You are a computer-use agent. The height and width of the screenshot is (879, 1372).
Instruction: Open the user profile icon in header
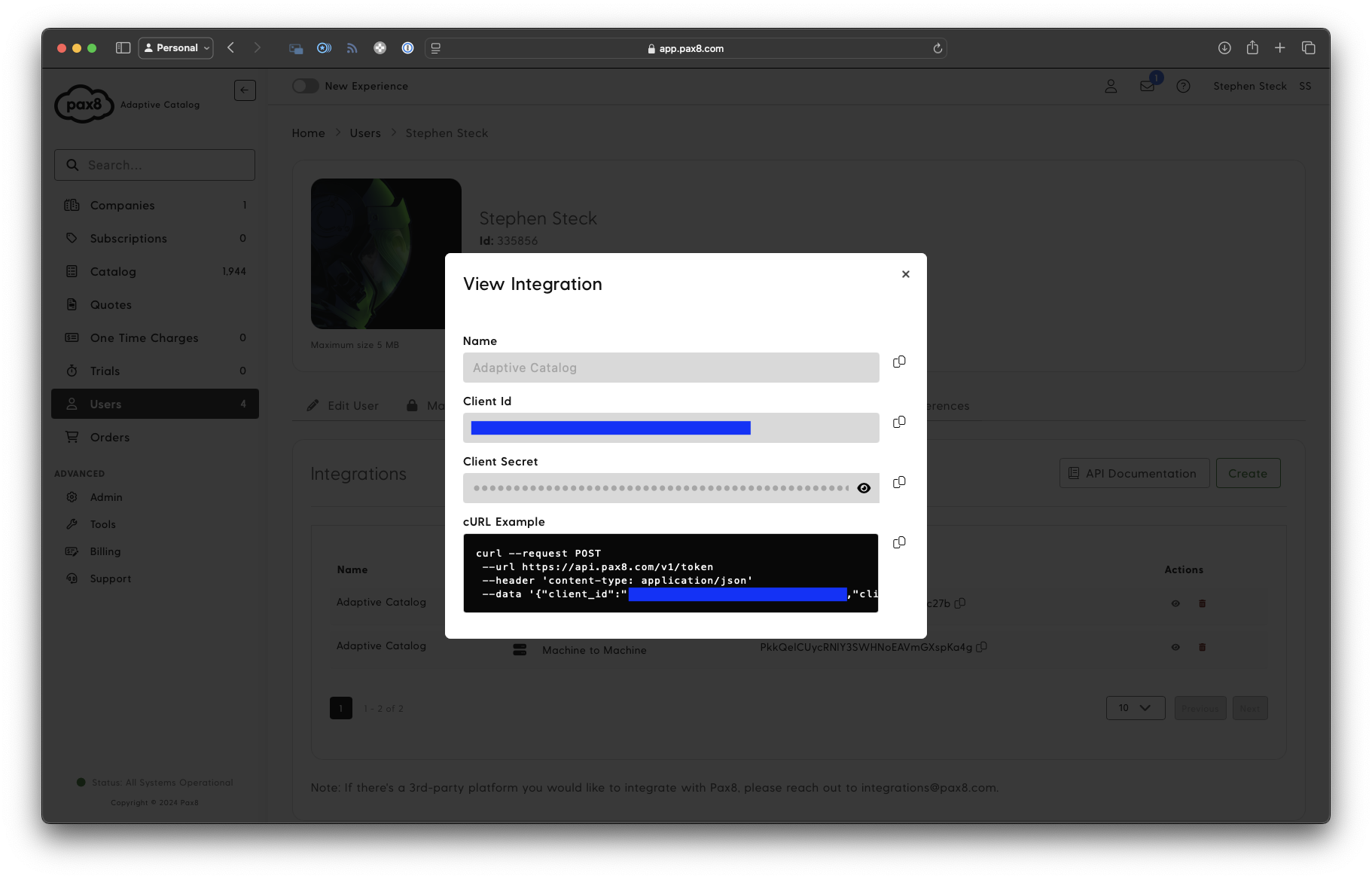(1111, 87)
